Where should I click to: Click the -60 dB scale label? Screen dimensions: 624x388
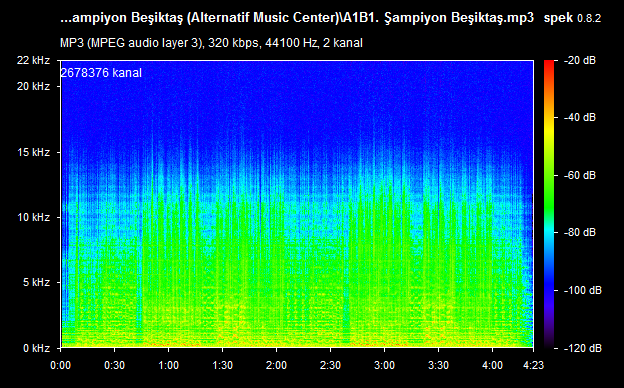point(580,175)
